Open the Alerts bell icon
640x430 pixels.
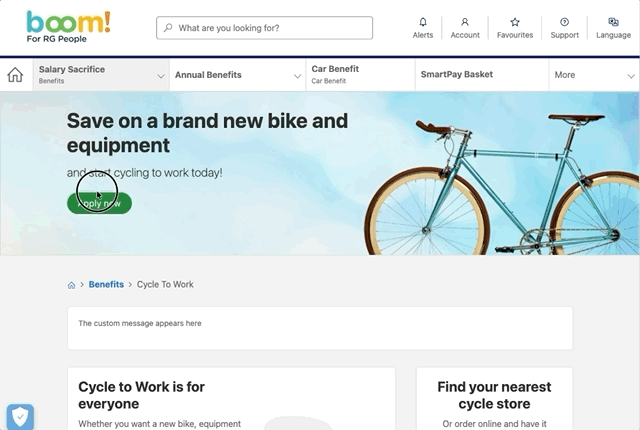423,22
